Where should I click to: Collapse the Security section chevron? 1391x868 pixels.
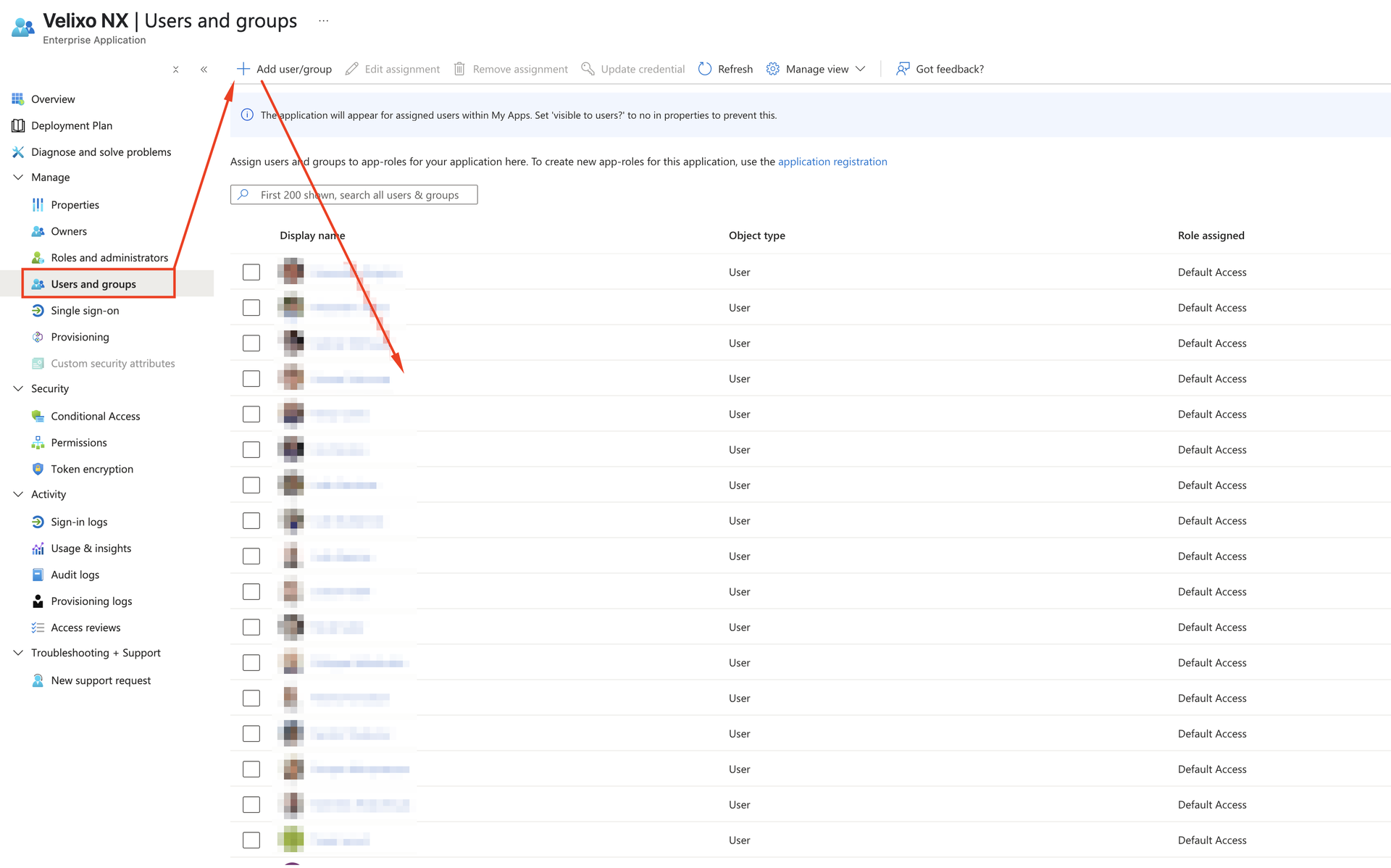point(18,389)
